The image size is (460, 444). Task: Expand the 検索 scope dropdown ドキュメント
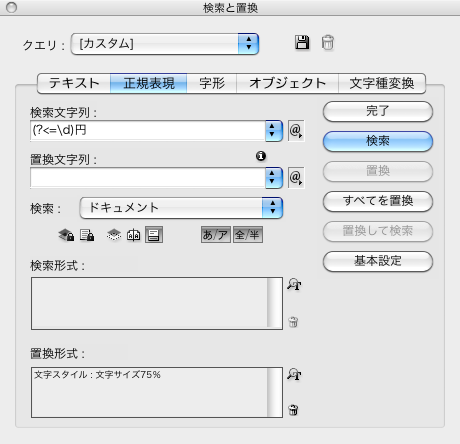click(181, 208)
